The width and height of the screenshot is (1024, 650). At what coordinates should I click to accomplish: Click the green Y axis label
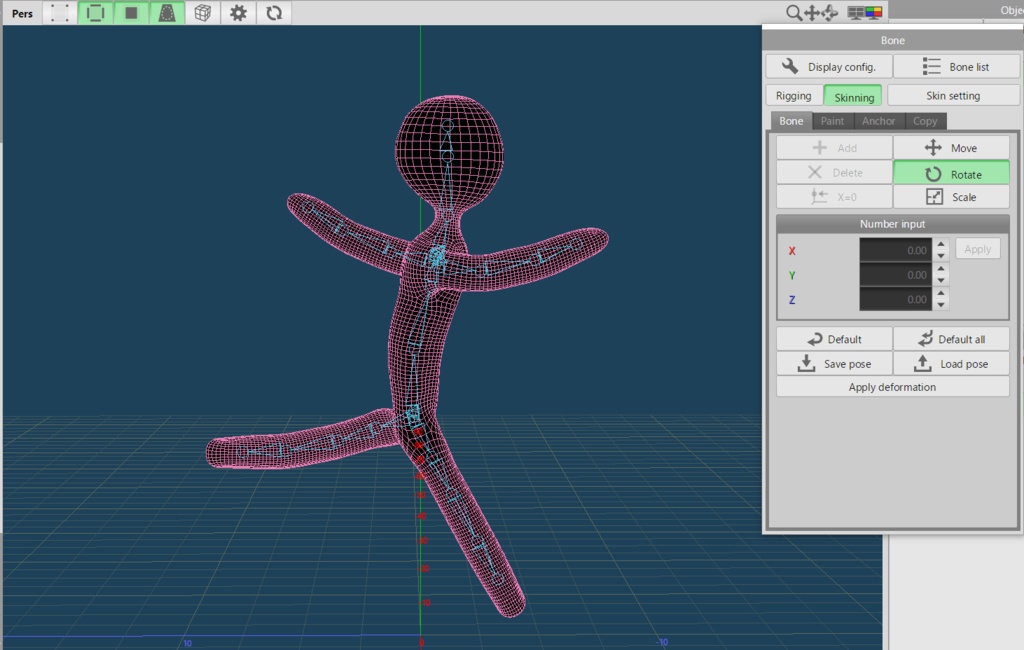792,275
